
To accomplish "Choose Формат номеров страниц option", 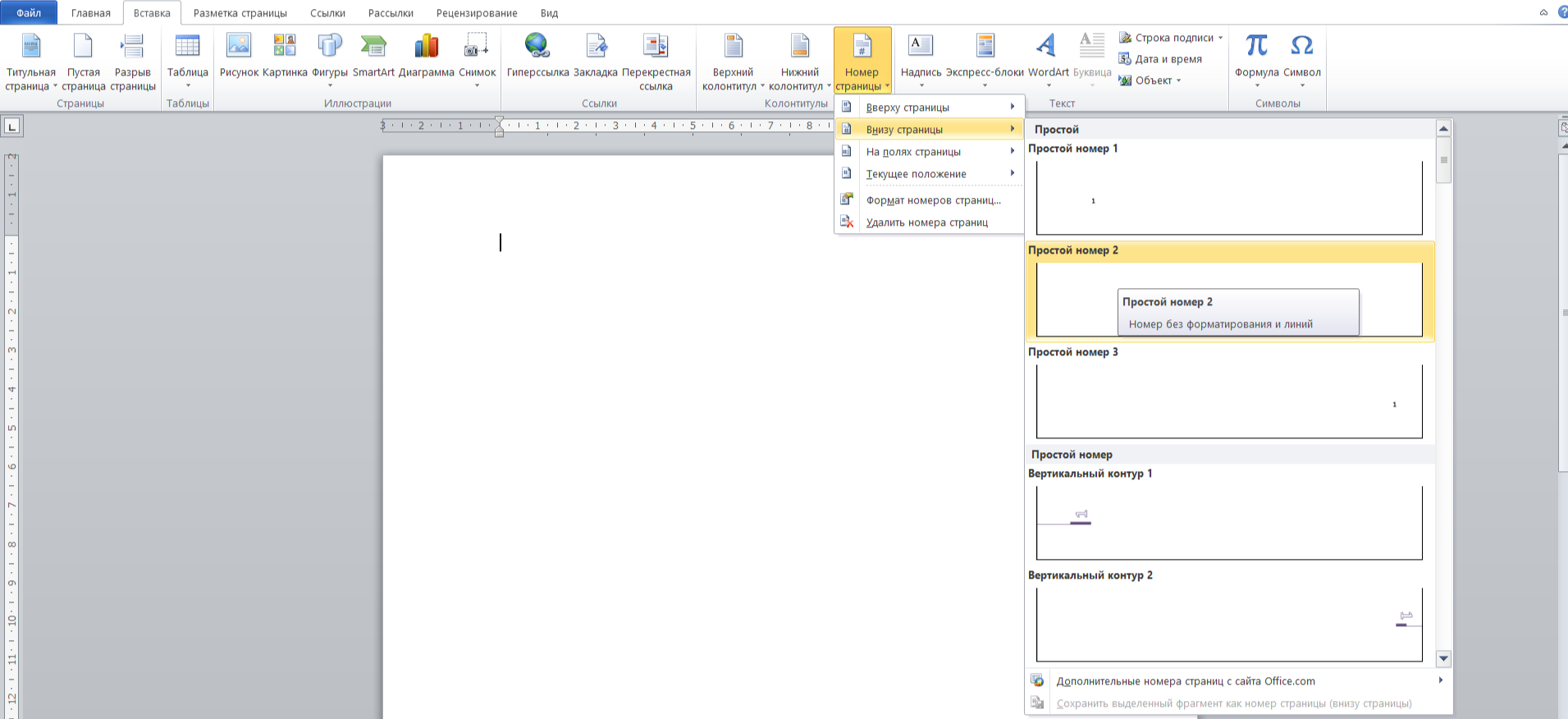I will (933, 200).
